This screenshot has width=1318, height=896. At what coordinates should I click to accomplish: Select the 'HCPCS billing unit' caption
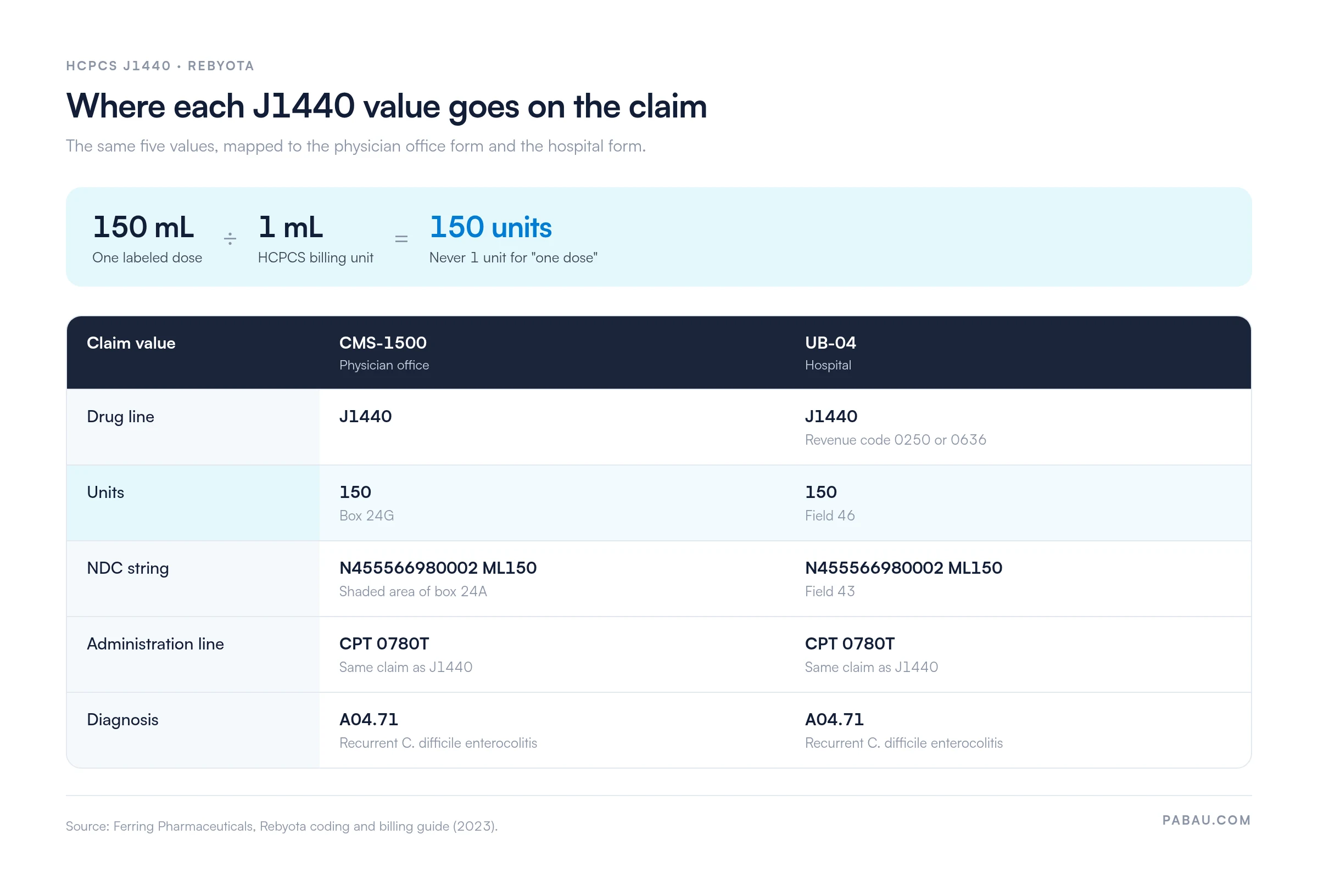(x=315, y=257)
